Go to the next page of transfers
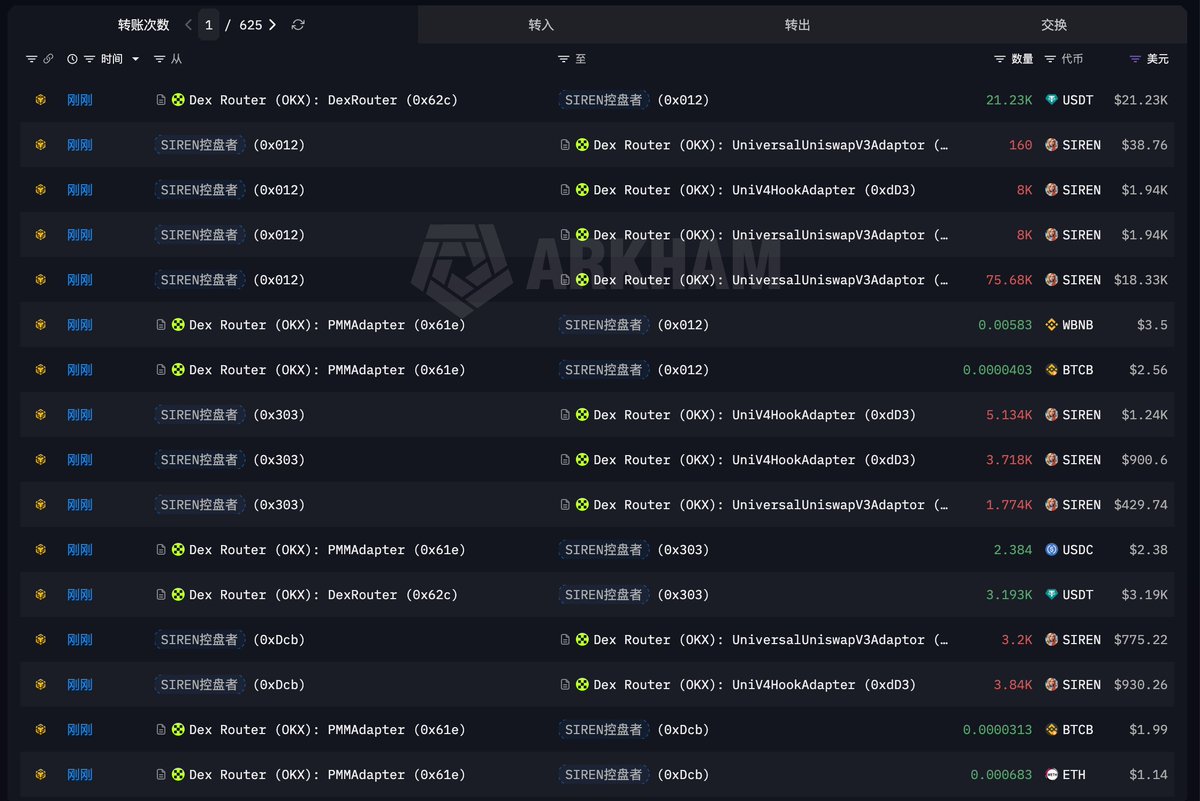The image size is (1200, 801). [x=272, y=25]
